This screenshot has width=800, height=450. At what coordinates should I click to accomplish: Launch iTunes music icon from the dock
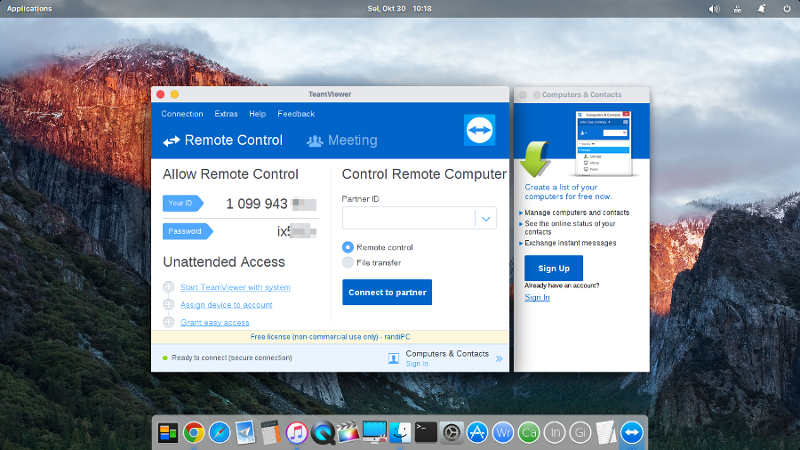point(296,433)
